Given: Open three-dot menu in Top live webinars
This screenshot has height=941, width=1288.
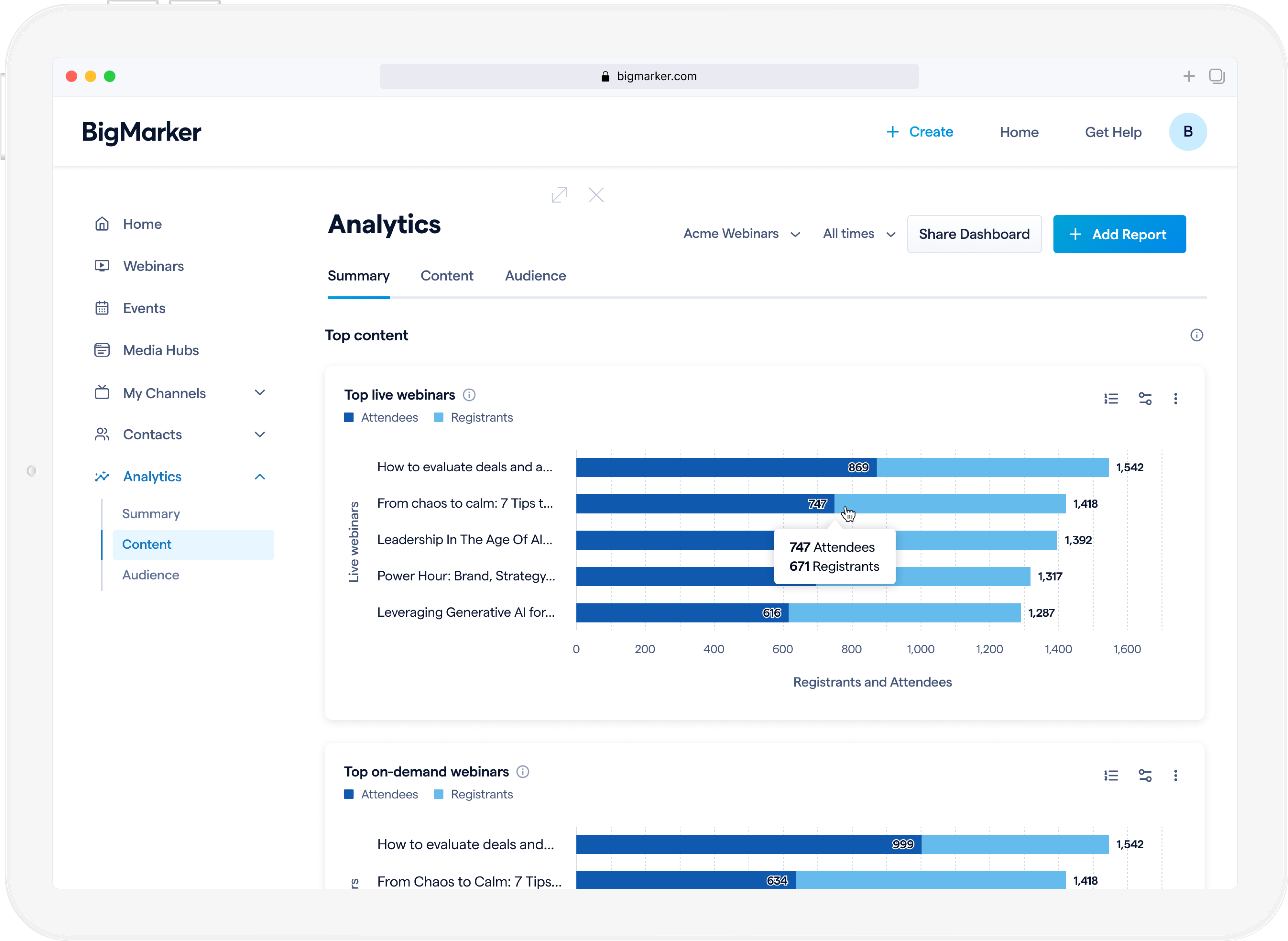Looking at the screenshot, I should (x=1176, y=399).
